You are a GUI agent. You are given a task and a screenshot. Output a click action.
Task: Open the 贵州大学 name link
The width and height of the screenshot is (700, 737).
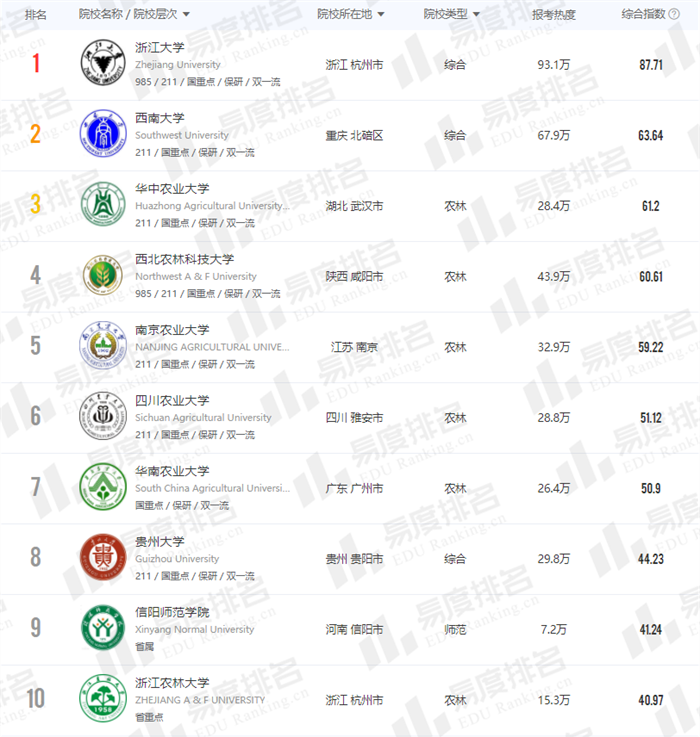(160, 542)
